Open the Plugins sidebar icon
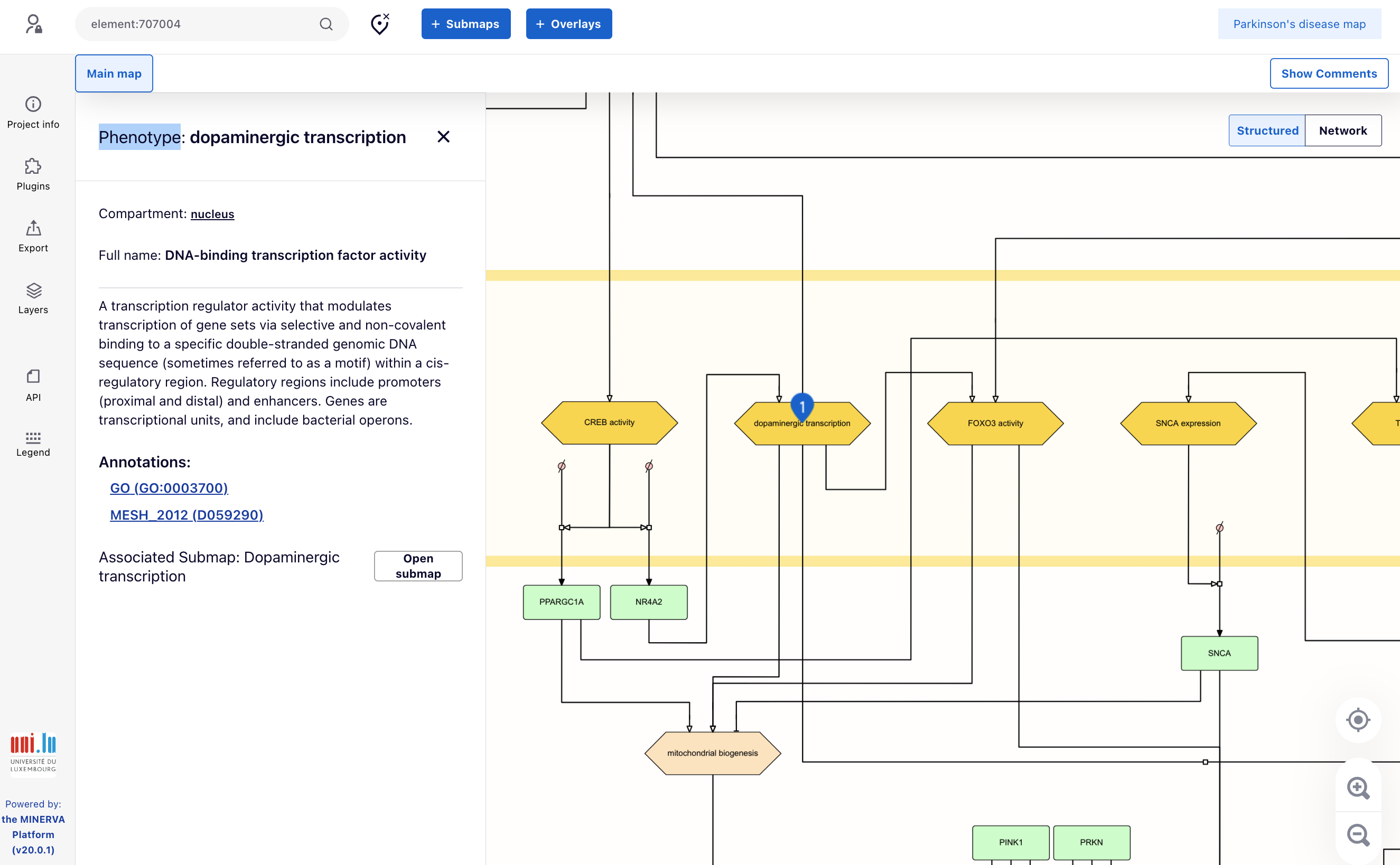 [33, 174]
